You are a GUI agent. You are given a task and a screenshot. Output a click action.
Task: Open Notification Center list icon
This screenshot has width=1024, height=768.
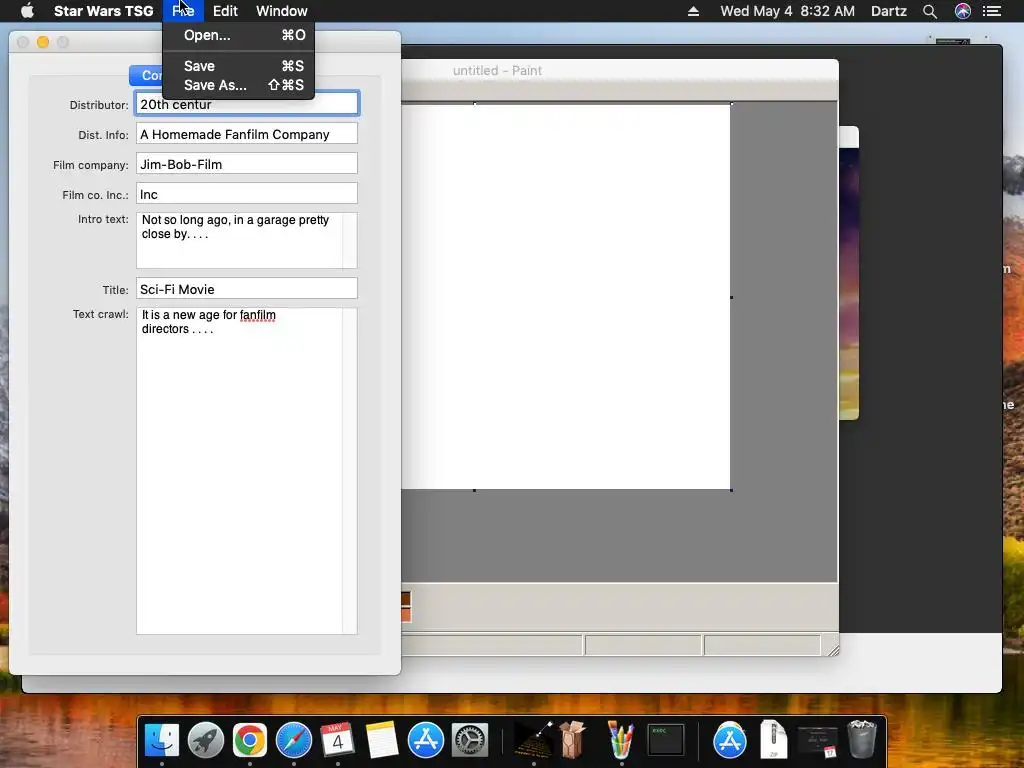click(992, 11)
